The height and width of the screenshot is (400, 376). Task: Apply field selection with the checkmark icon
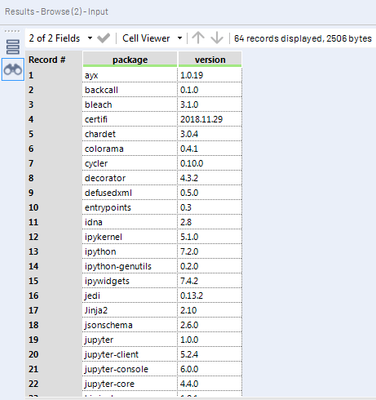click(103, 38)
